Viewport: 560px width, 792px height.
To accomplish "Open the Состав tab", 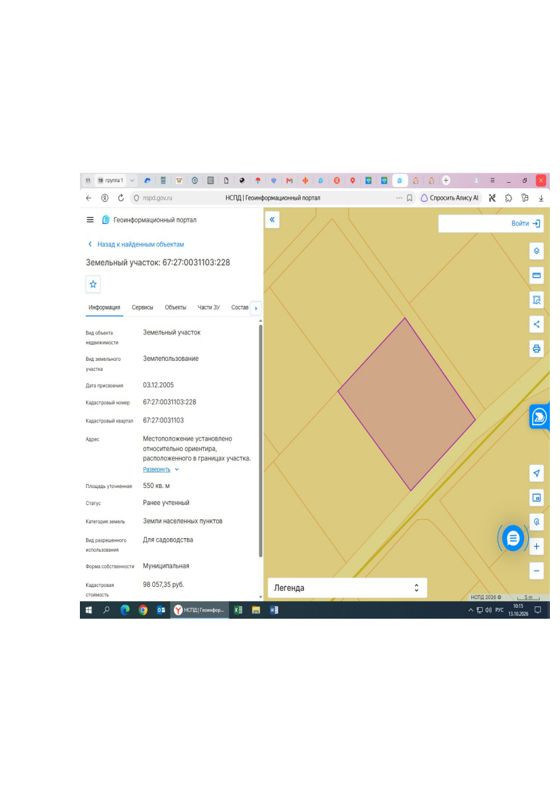I will coord(240,307).
